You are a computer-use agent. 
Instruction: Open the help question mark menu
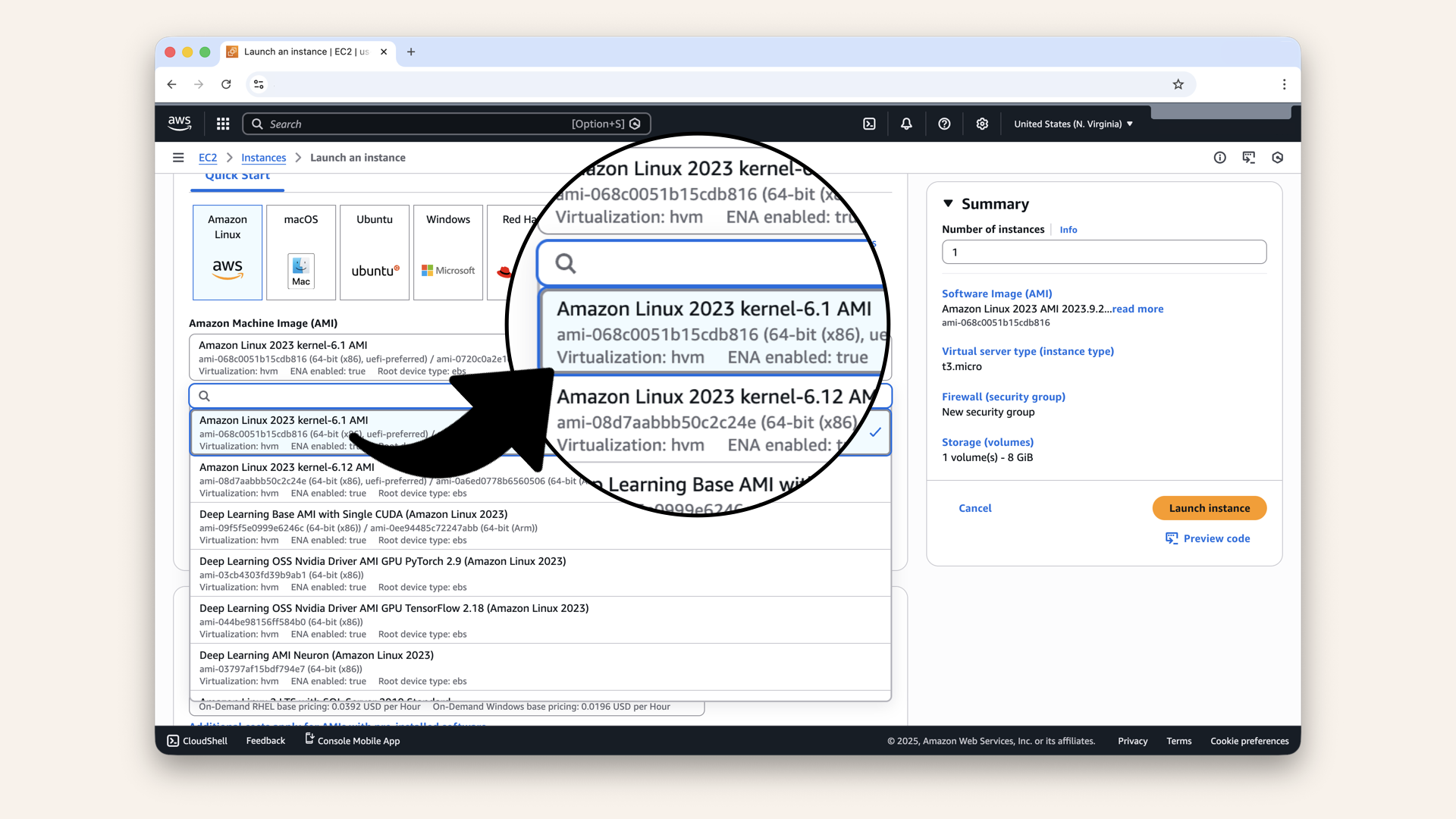click(x=944, y=123)
